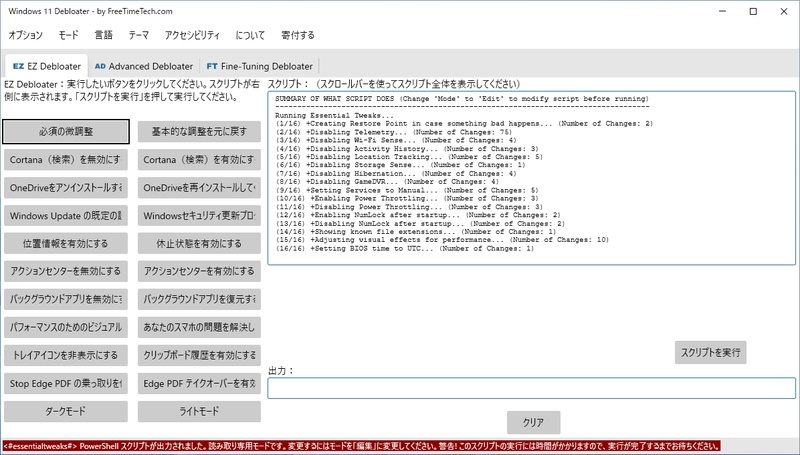Viewport: 800px width, 455px height.
Task: Open the テーマ menu
Action: 139,35
